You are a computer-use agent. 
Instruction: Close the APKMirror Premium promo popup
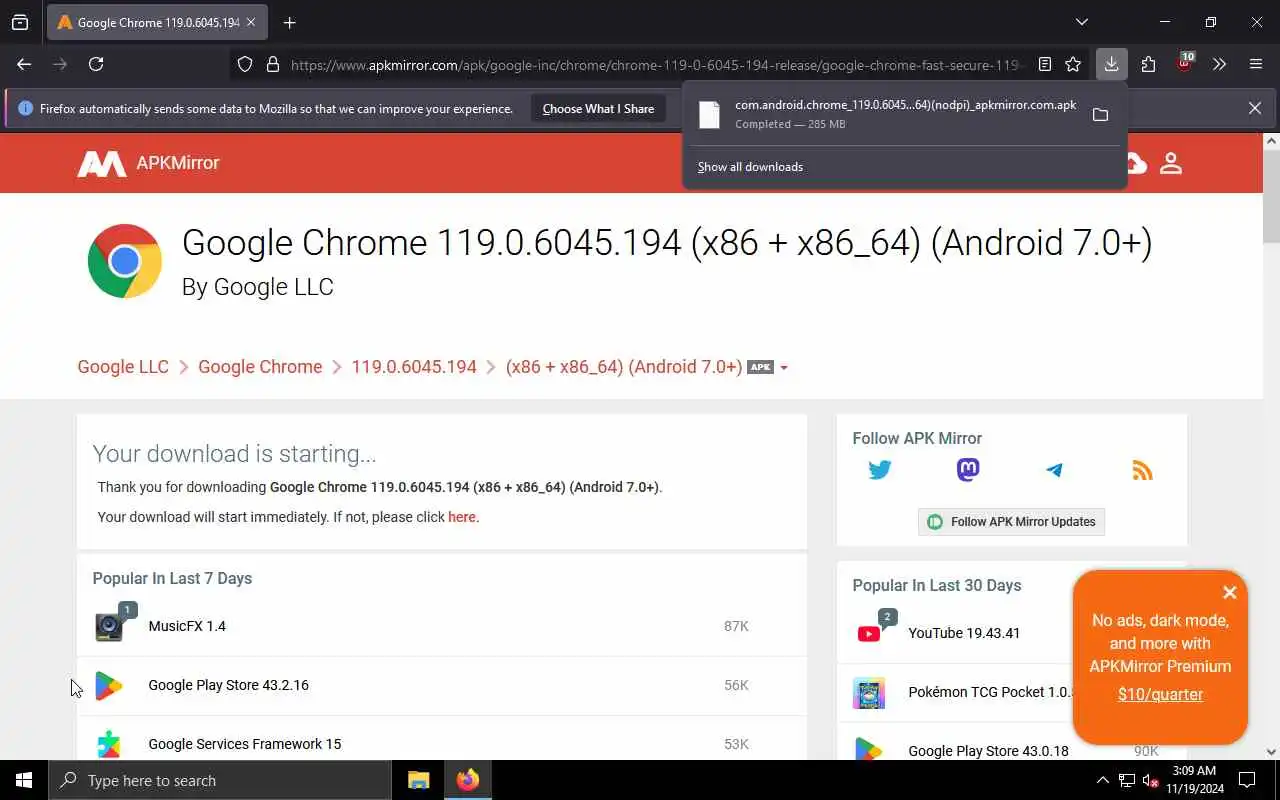point(1230,592)
